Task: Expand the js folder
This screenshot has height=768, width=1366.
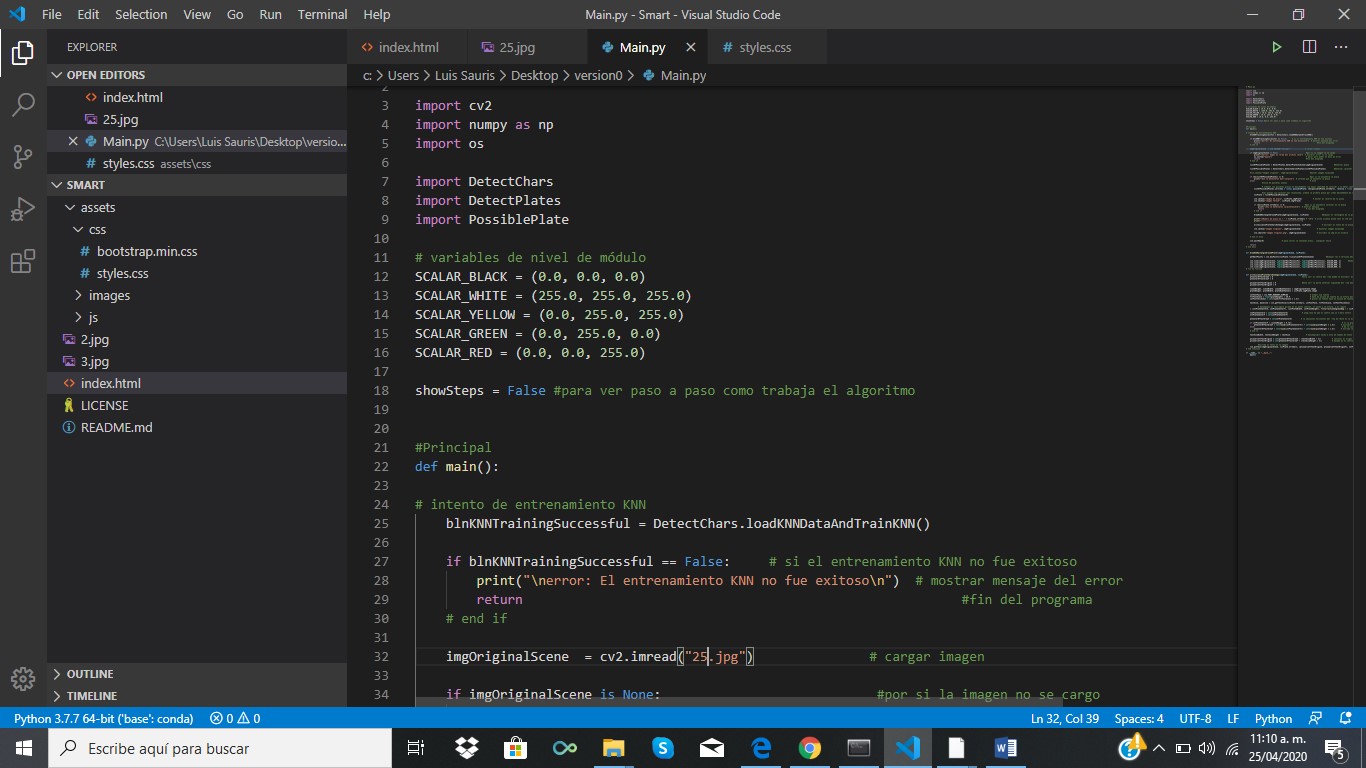Action: [x=197, y=317]
